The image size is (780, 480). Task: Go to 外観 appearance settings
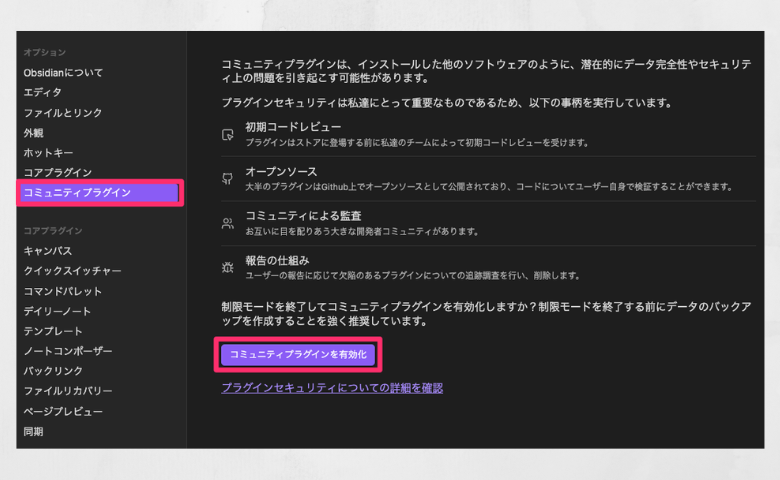point(33,133)
